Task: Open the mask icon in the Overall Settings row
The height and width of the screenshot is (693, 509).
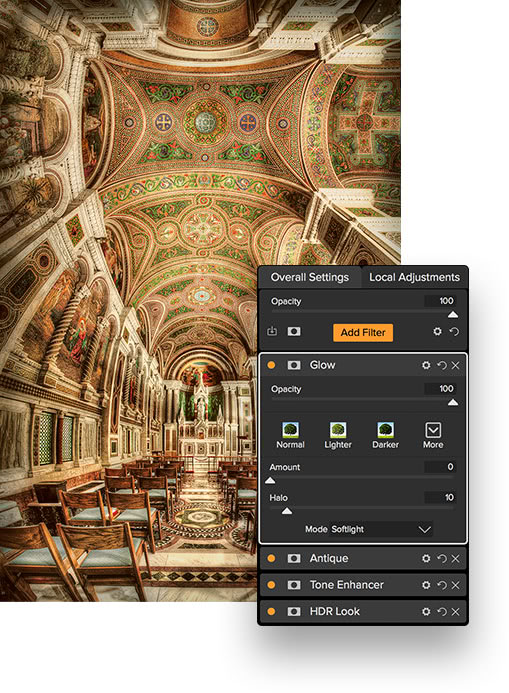Action: pos(294,331)
